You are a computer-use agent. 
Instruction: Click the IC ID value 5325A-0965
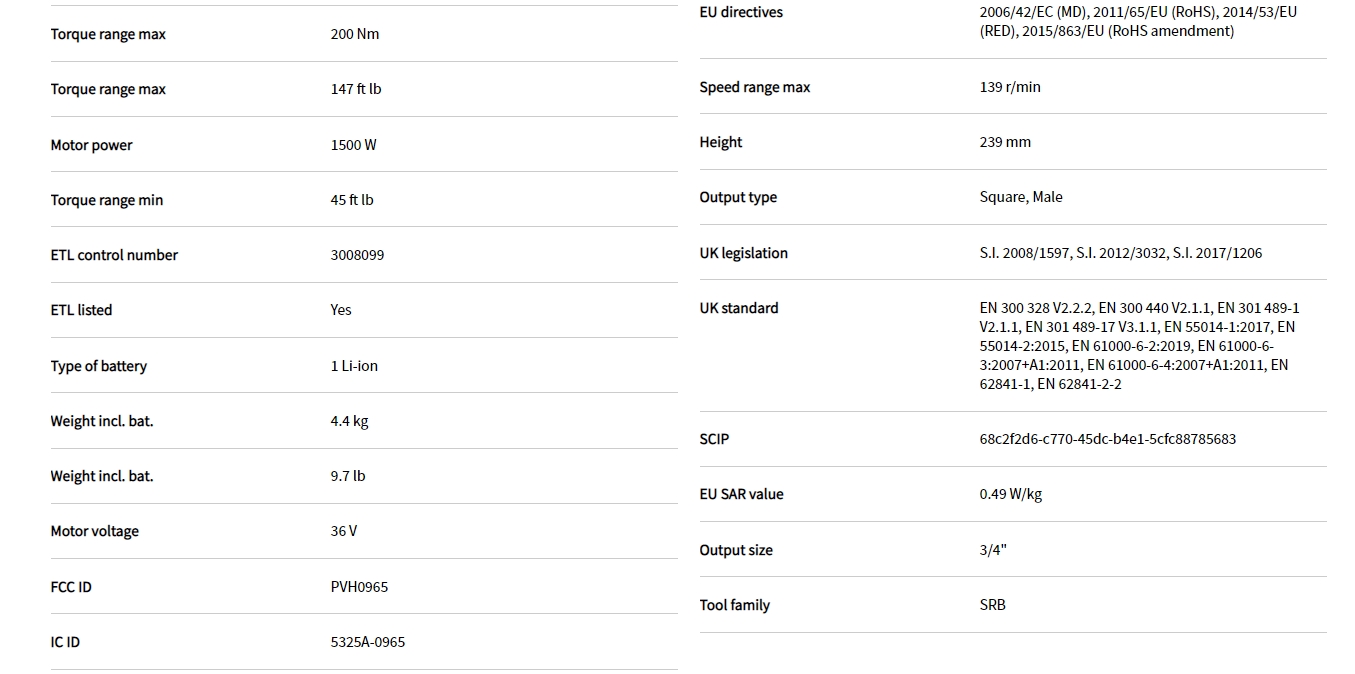point(368,642)
